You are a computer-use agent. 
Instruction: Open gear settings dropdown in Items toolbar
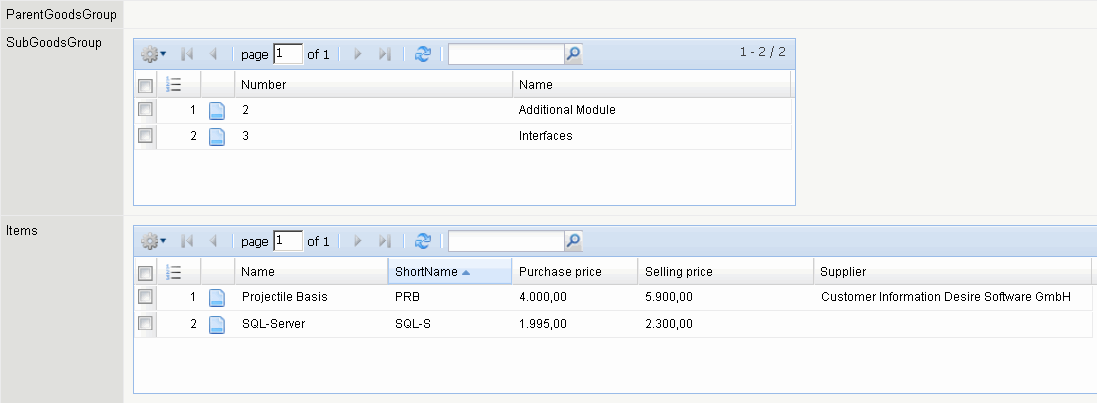pos(153,241)
